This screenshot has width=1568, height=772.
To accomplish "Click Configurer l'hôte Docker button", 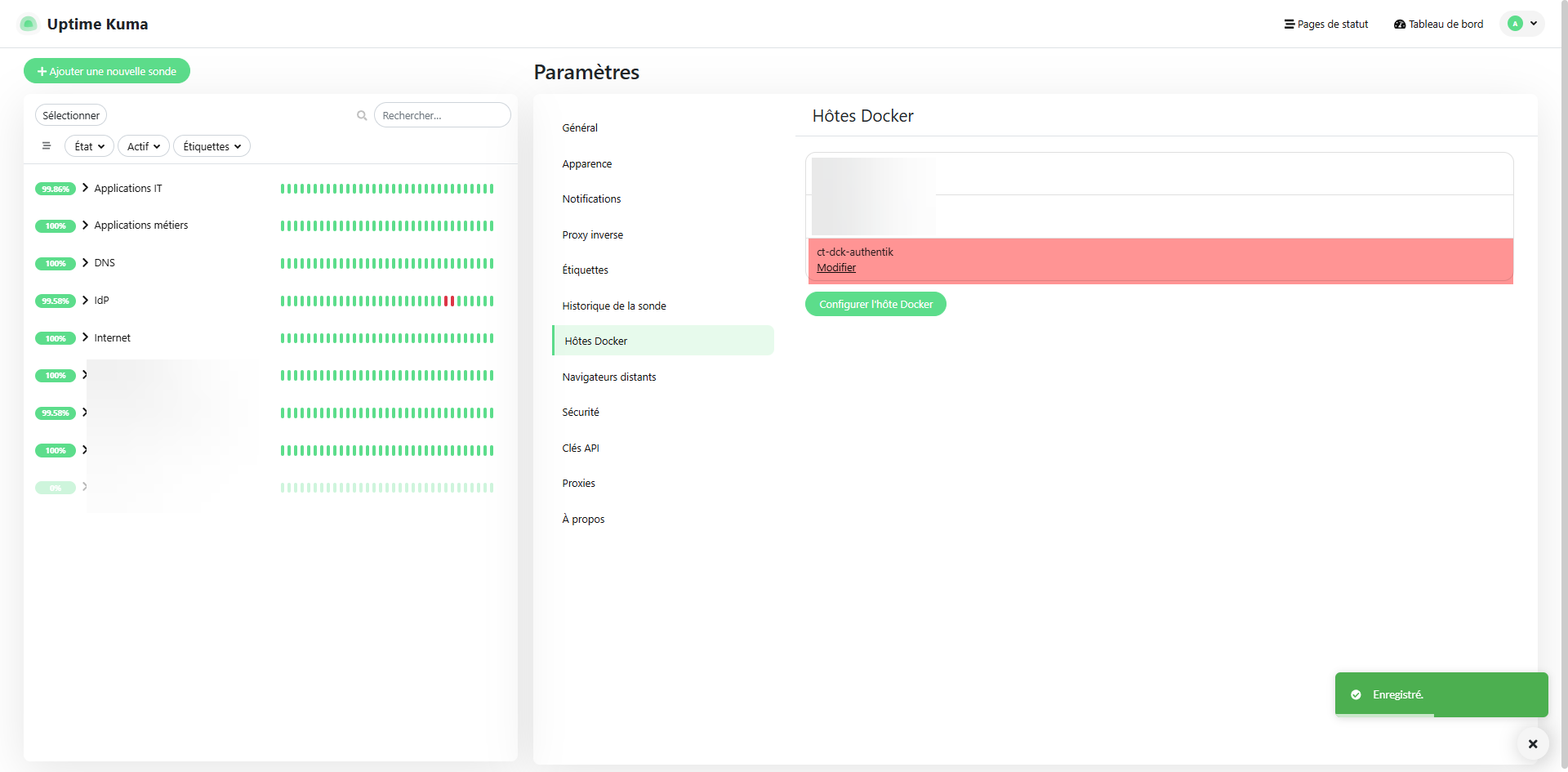I will (875, 304).
